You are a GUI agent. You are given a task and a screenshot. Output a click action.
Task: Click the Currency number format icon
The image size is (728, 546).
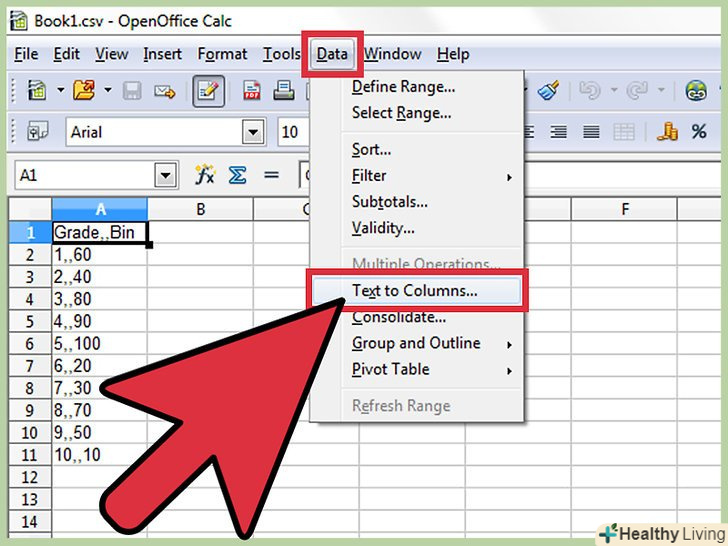click(667, 132)
